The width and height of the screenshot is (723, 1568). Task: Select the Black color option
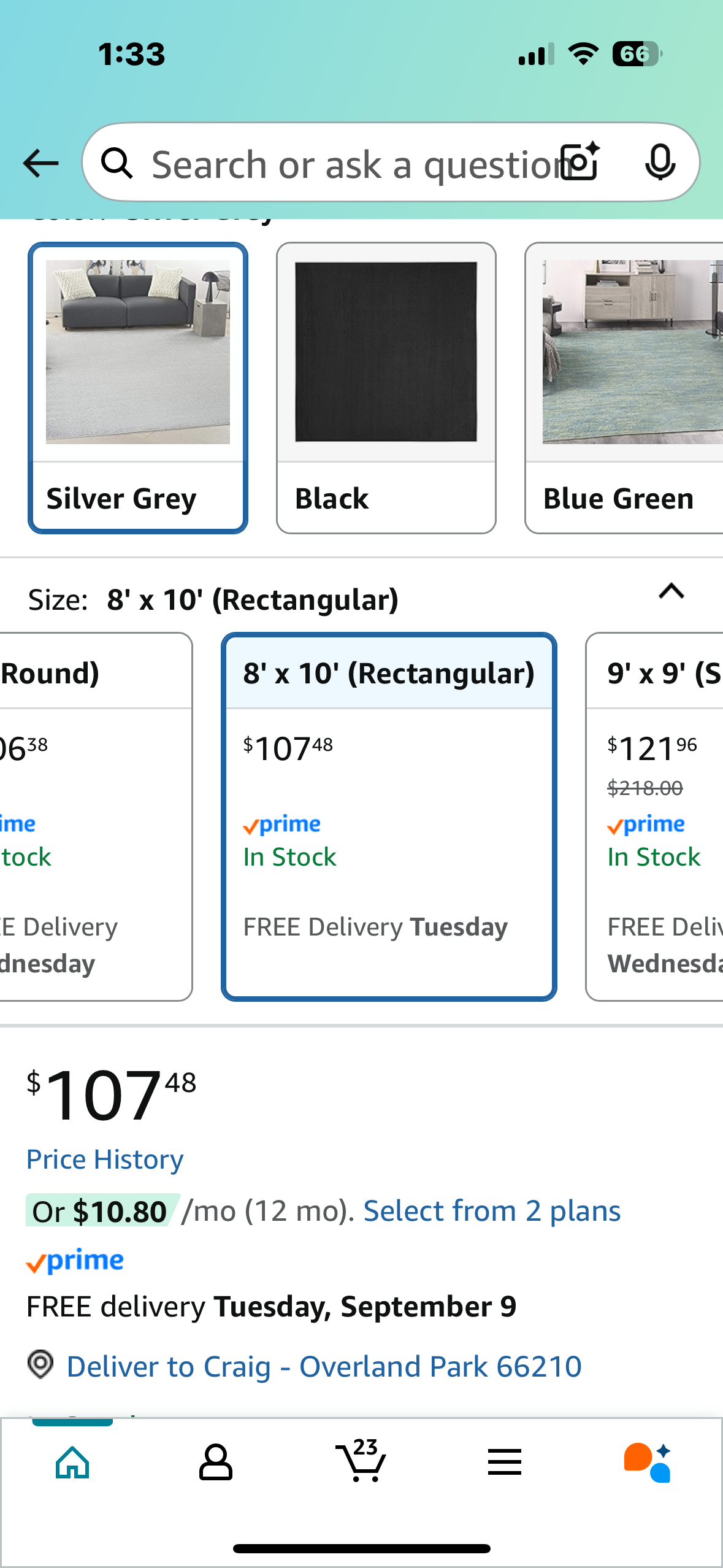386,388
